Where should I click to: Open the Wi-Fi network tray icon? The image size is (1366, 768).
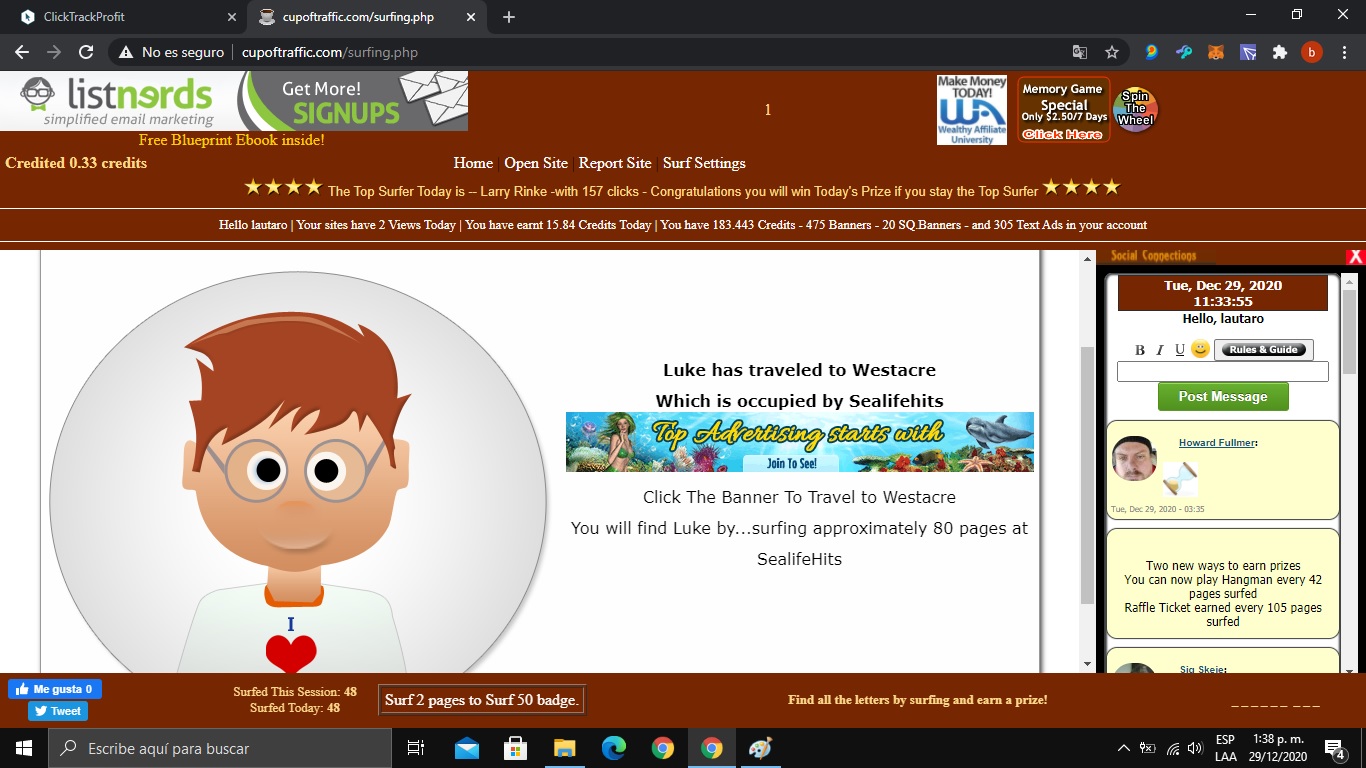(x=1173, y=748)
